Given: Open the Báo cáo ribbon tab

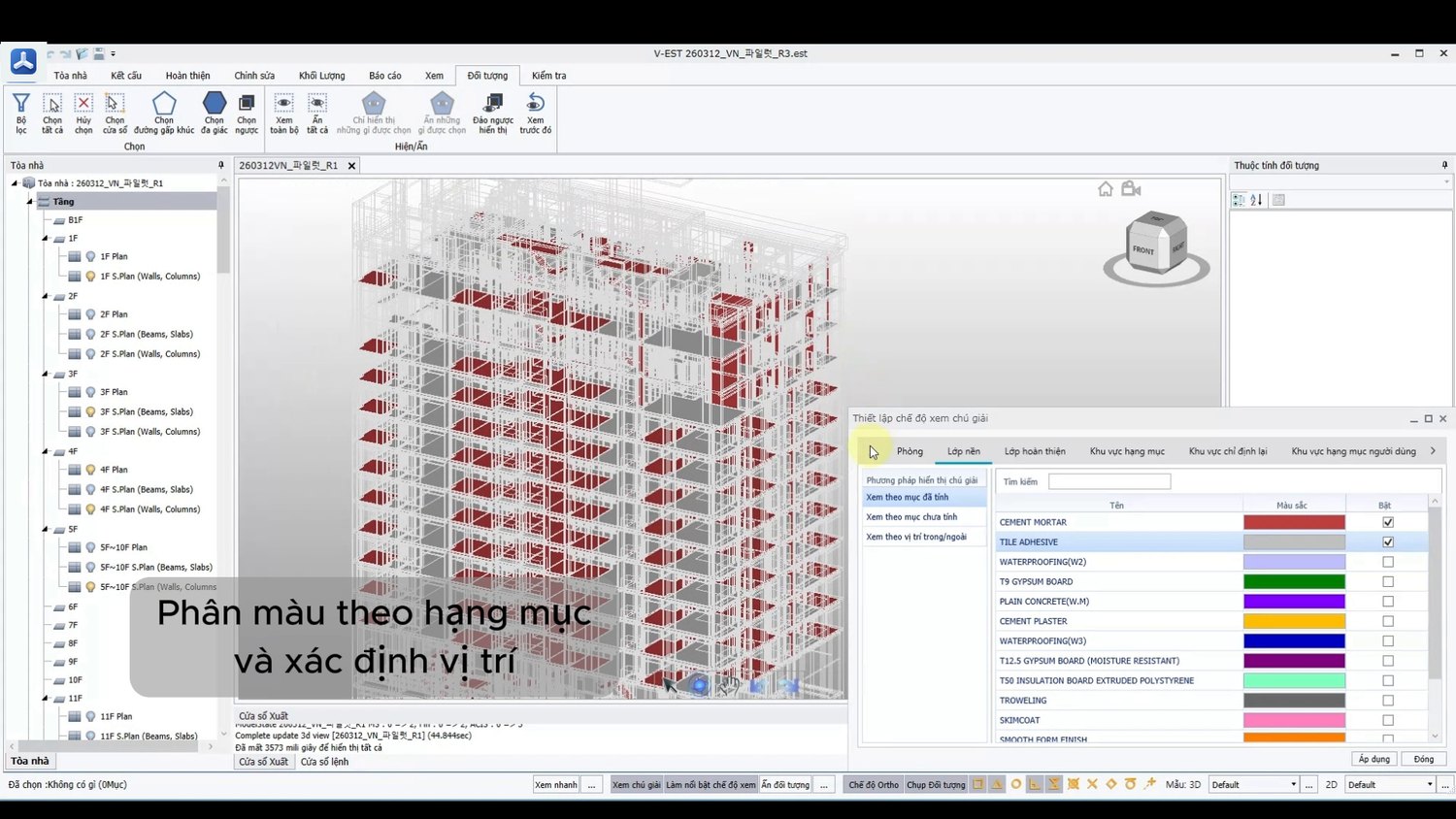Looking at the screenshot, I should pyautogui.click(x=384, y=76).
